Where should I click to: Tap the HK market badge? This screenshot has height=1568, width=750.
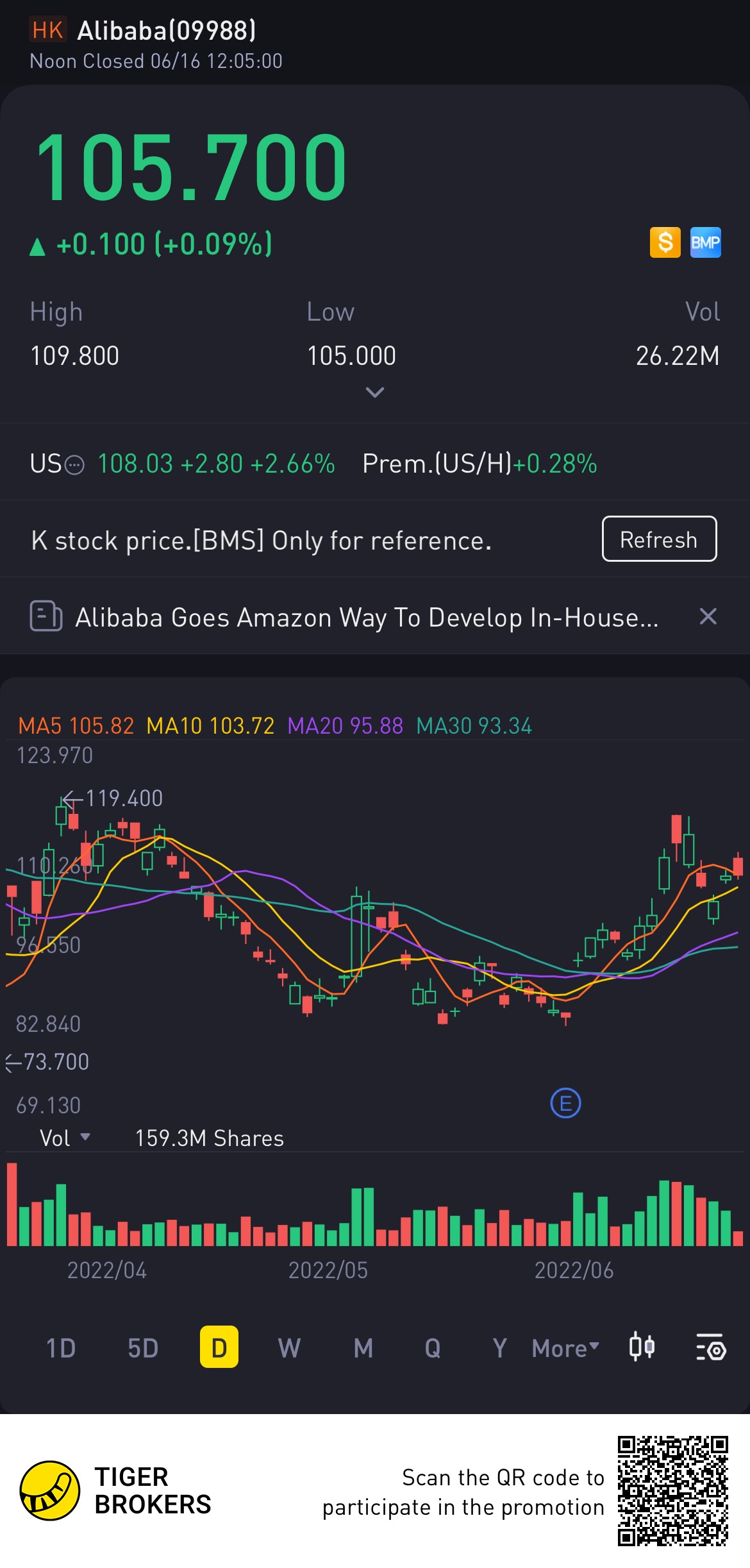[x=47, y=30]
